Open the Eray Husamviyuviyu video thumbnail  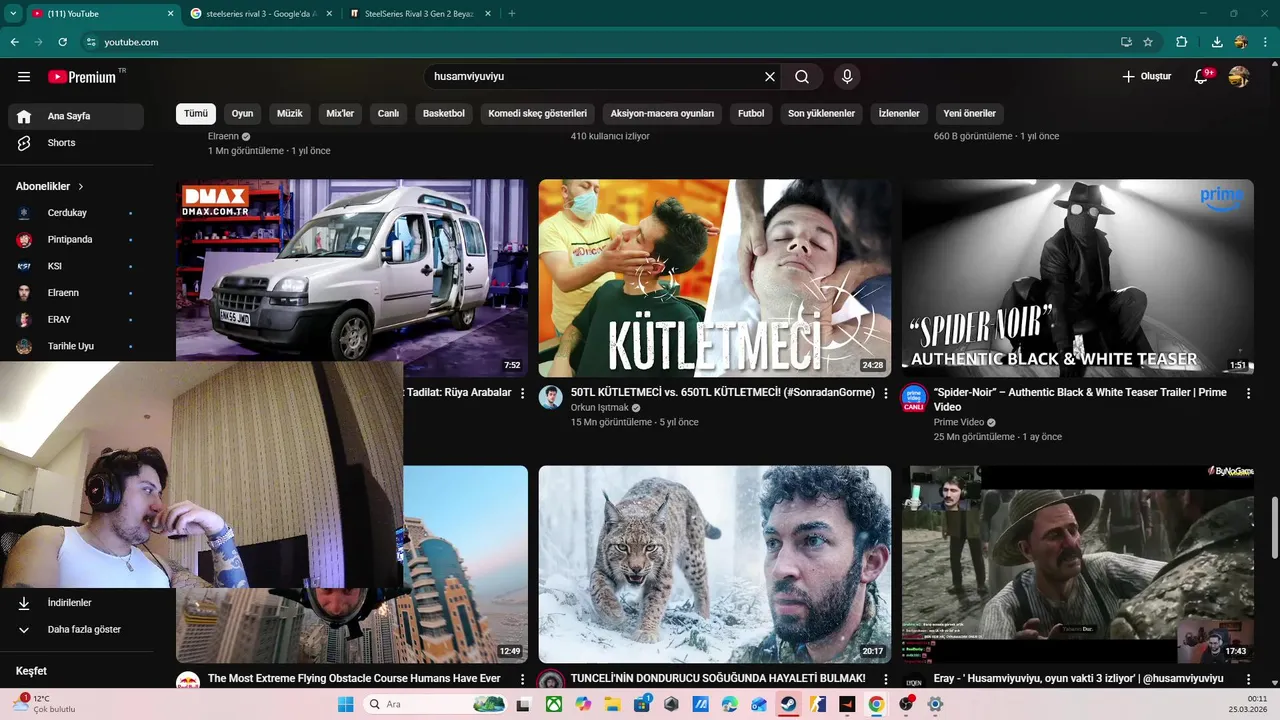[x=1078, y=564]
